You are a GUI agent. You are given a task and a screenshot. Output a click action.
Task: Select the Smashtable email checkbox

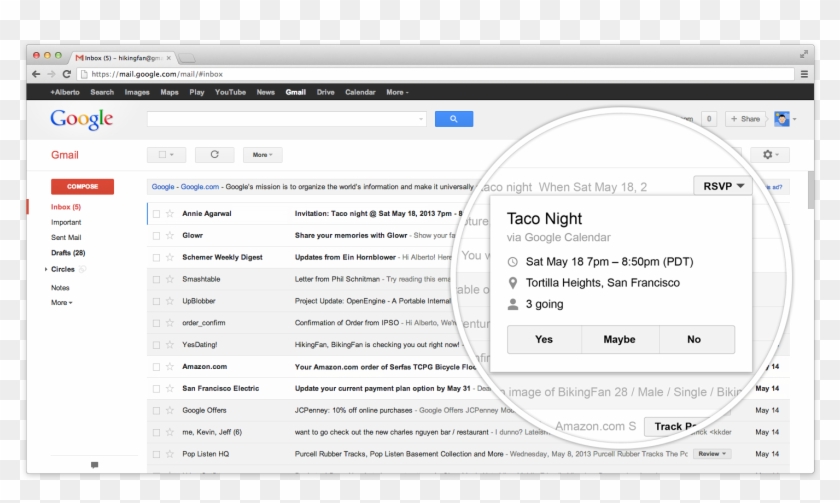(x=156, y=280)
